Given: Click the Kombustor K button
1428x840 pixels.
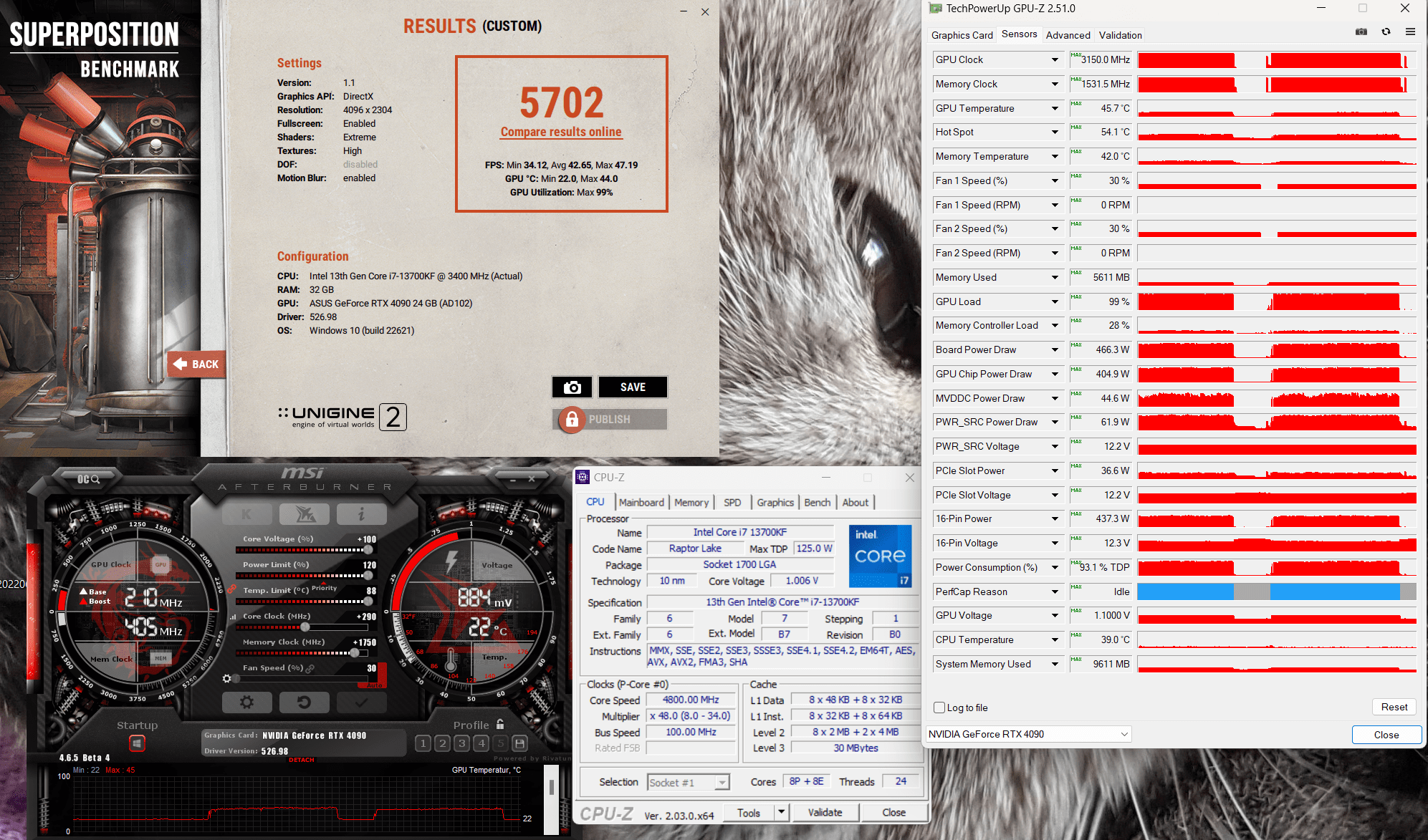Looking at the screenshot, I should coord(246,513).
